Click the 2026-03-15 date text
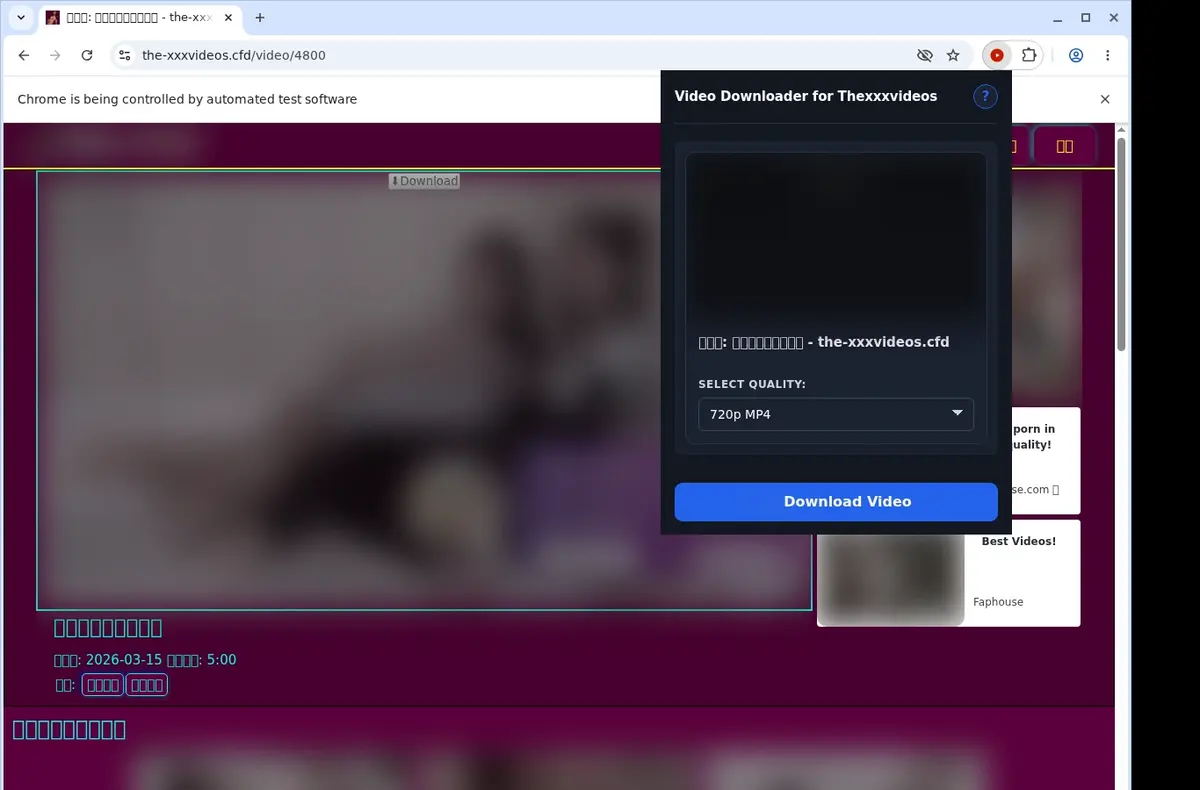The image size is (1200, 790). pos(124,660)
